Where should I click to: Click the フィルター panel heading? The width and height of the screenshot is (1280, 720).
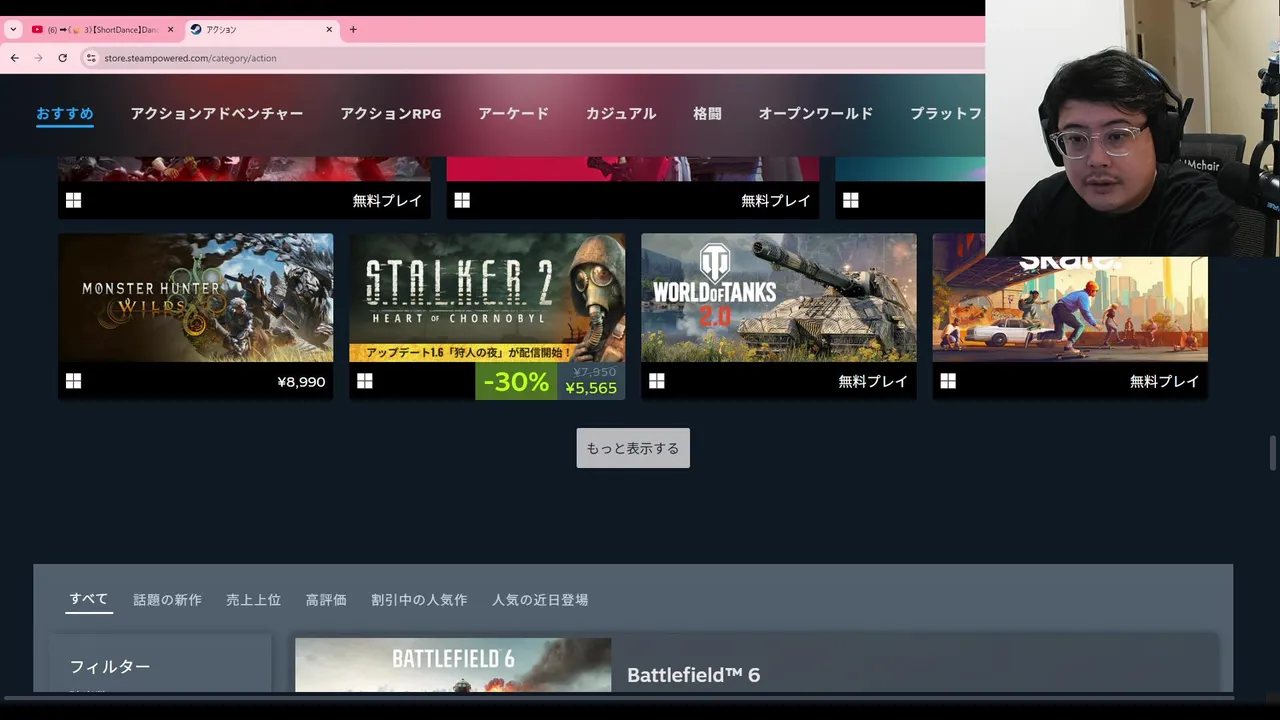point(110,666)
